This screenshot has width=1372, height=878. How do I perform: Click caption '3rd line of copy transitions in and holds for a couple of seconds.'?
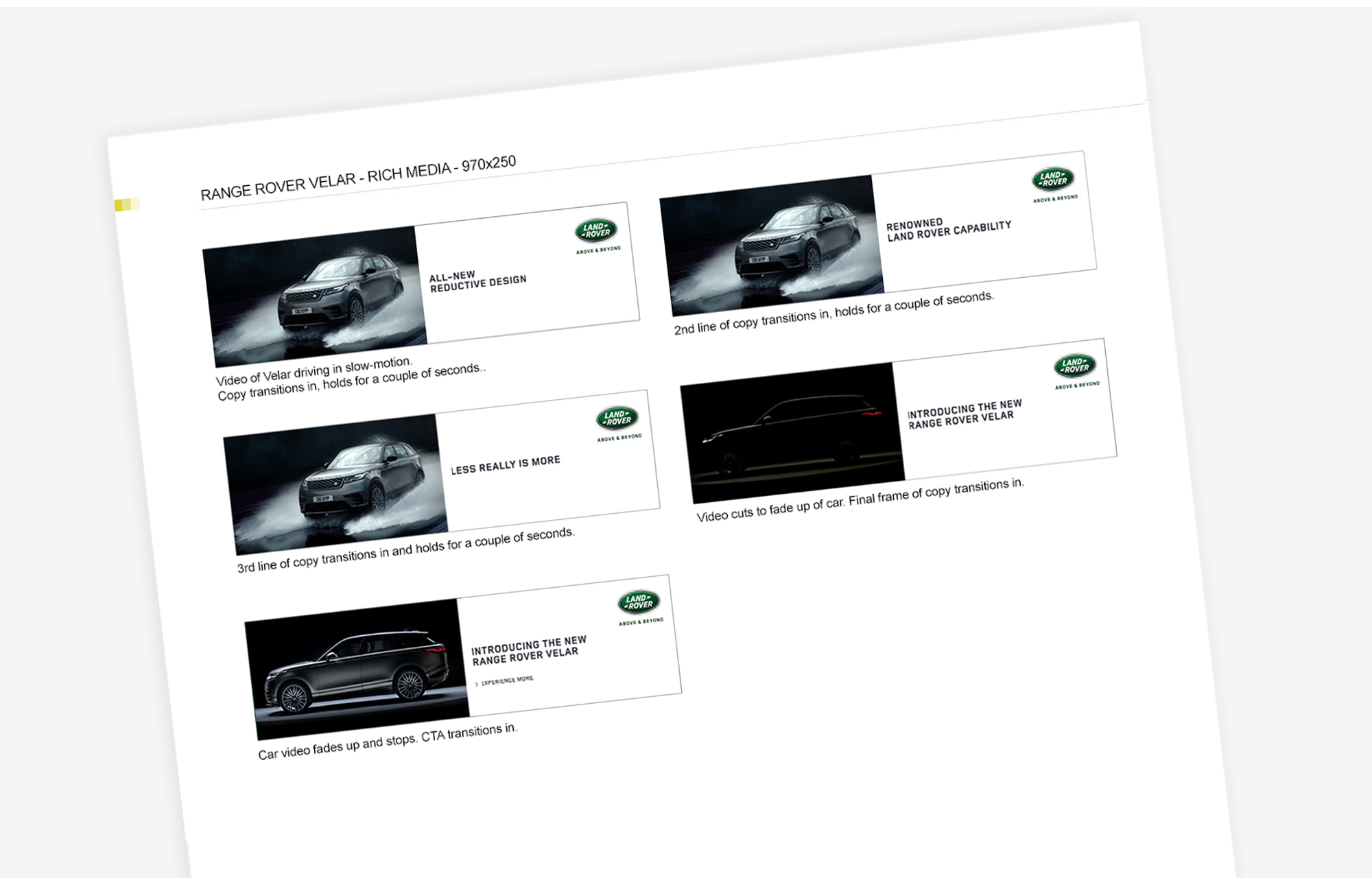(x=405, y=550)
